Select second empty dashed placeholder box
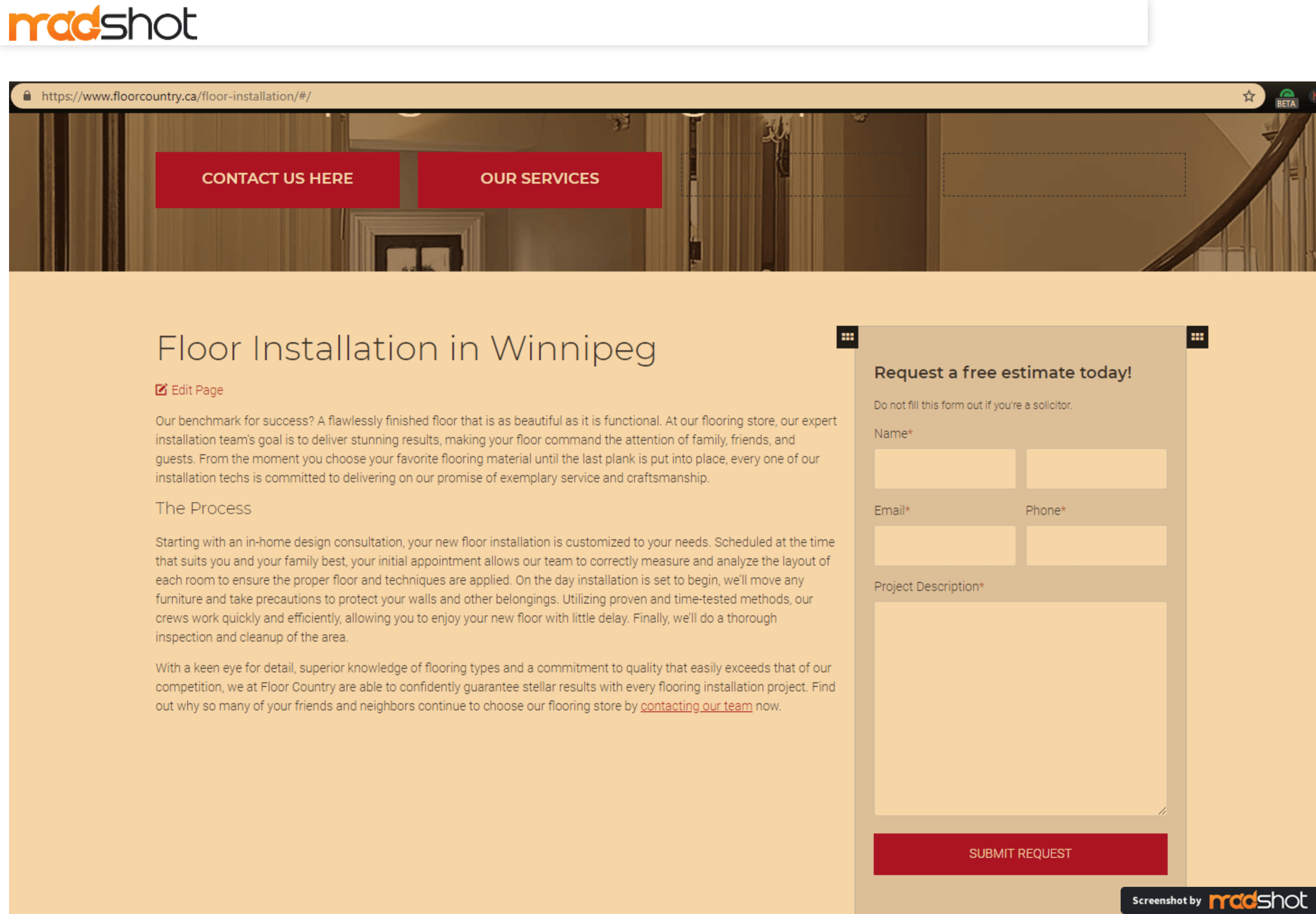Viewport: 1316px width, 914px height. click(x=1064, y=175)
